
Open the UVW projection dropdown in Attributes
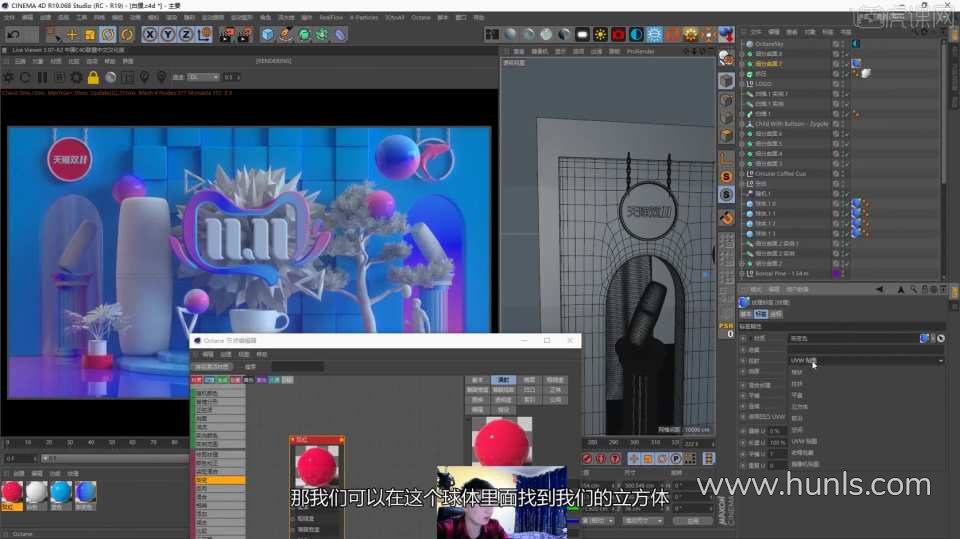866,360
